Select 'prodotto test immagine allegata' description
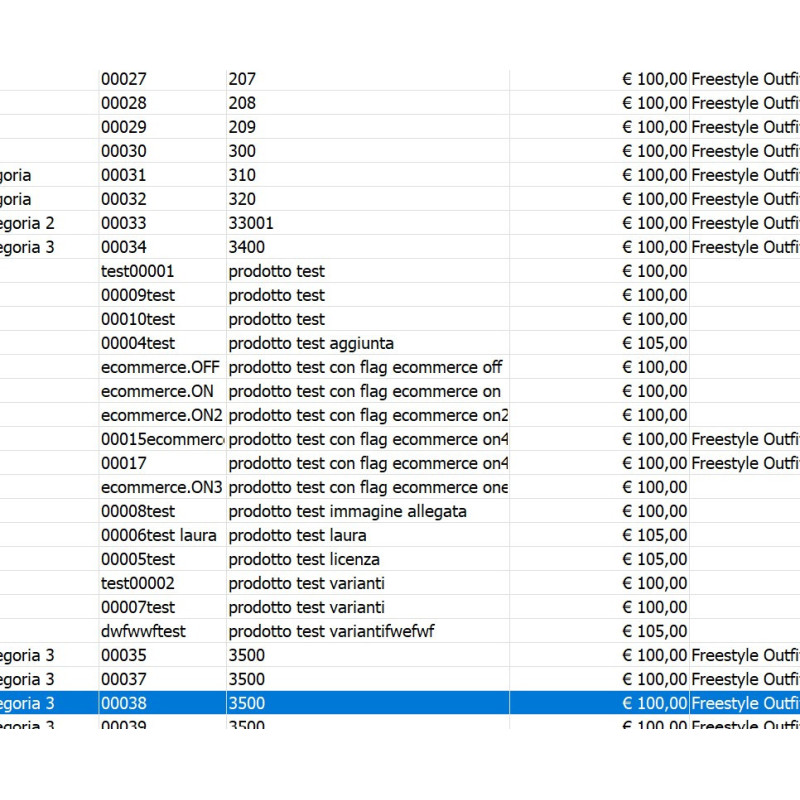Viewport: 800px width, 800px height. click(347, 511)
